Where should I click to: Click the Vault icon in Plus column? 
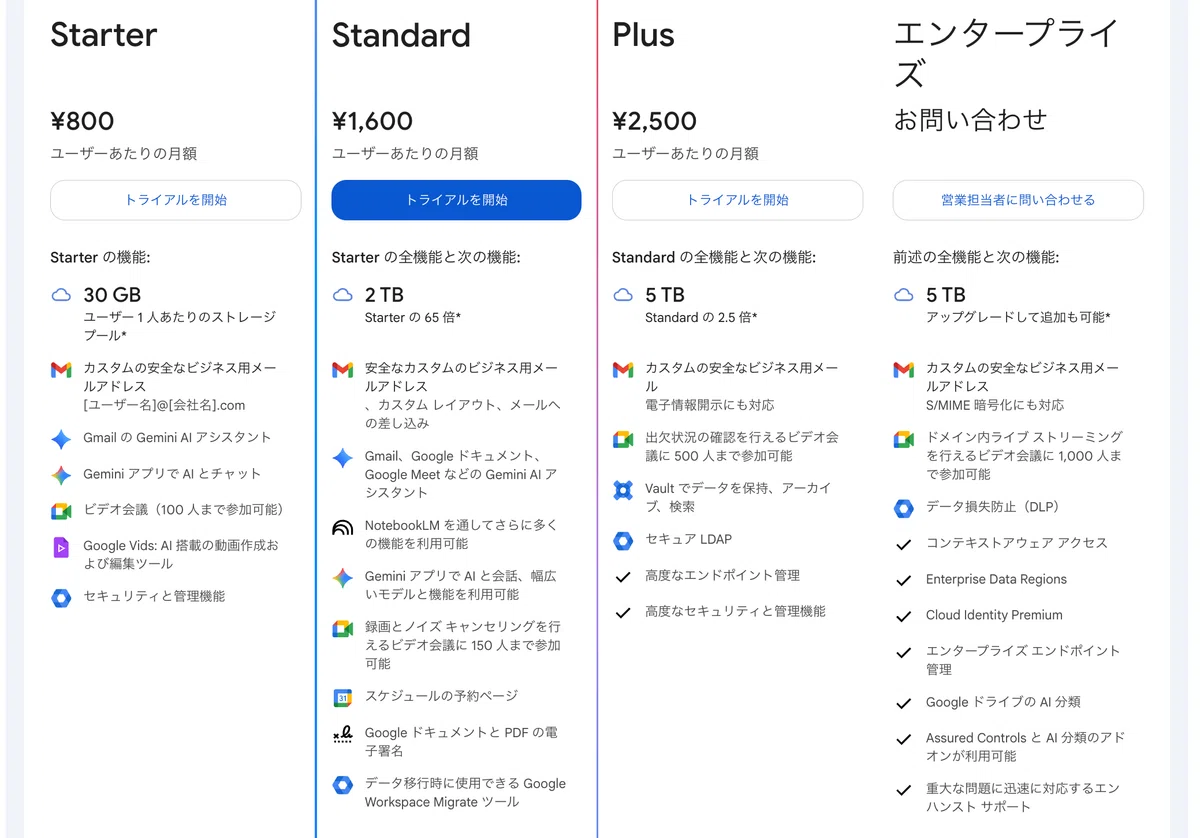click(623, 491)
